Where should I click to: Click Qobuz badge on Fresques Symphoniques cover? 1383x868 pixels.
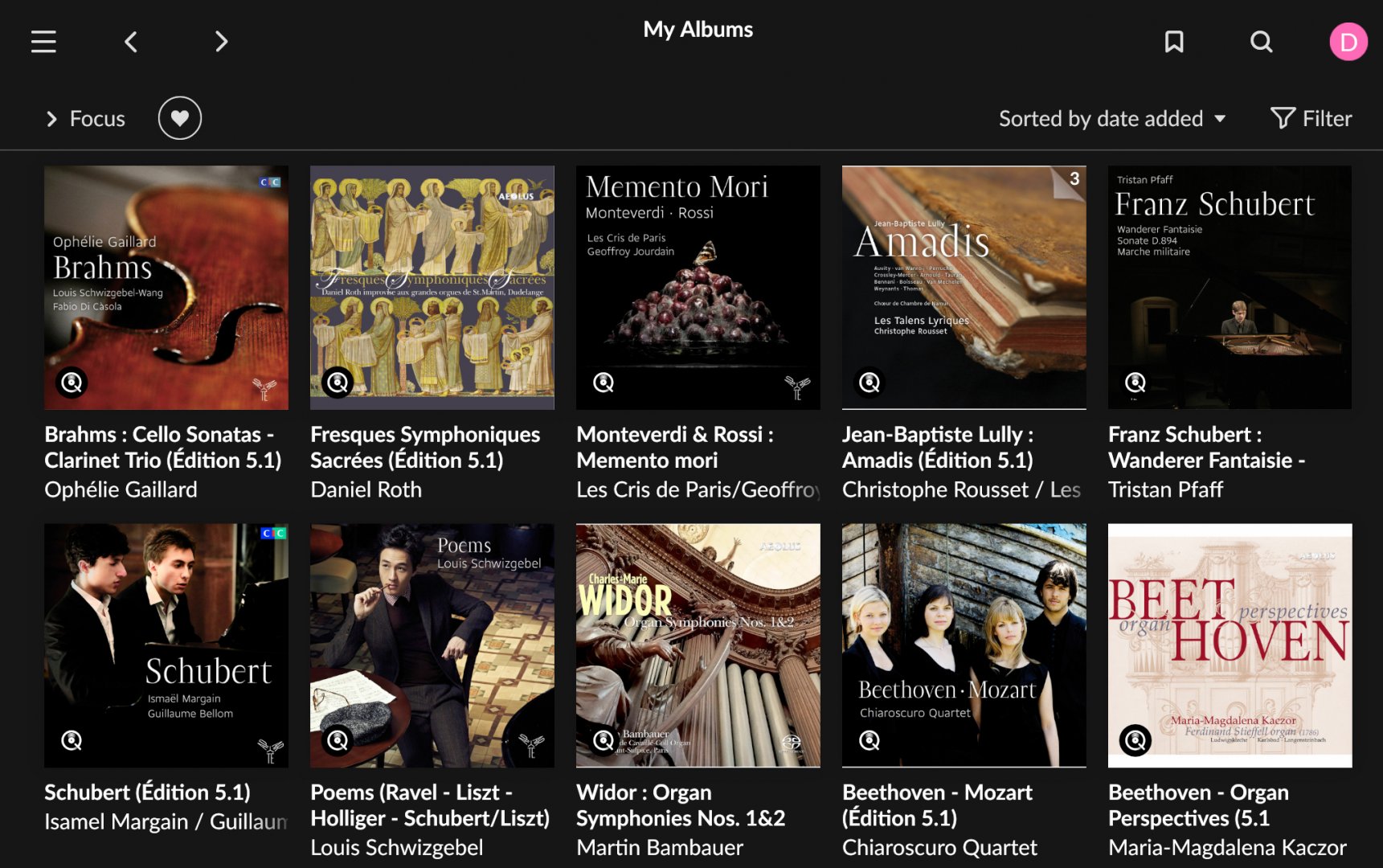pos(338,383)
